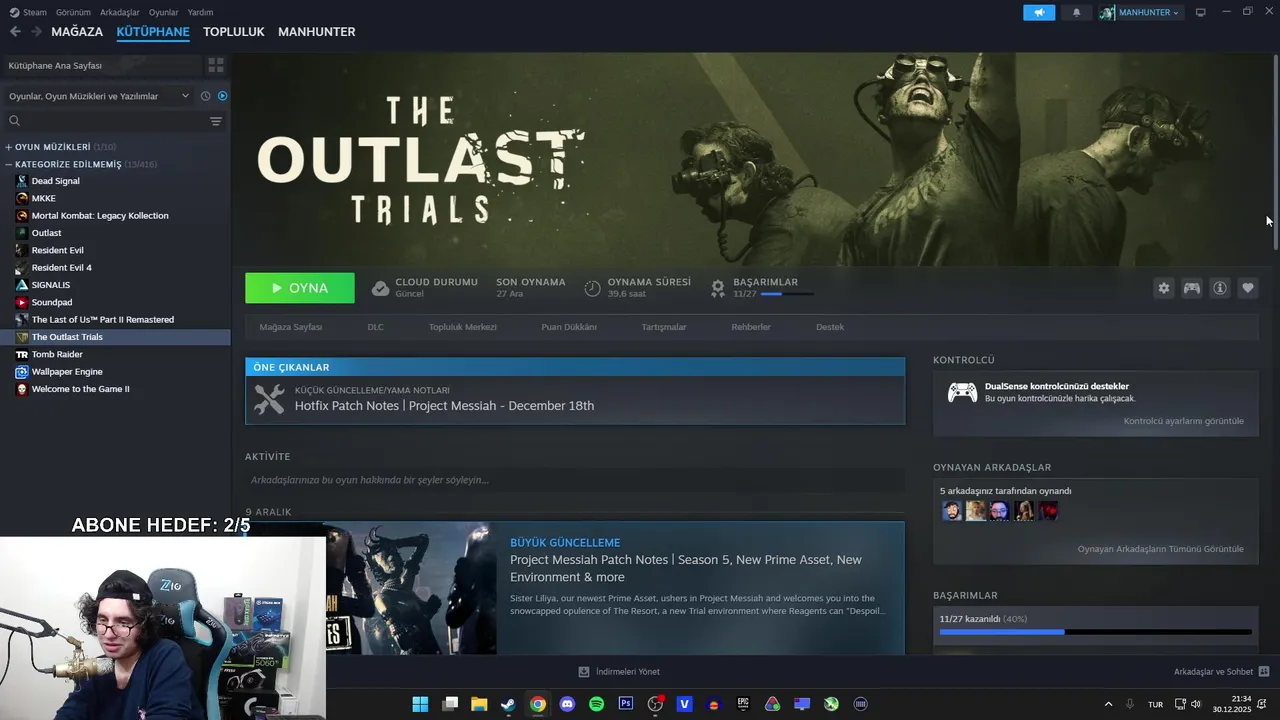
Task: Open advanced filter options icon in search
Action: 216,121
